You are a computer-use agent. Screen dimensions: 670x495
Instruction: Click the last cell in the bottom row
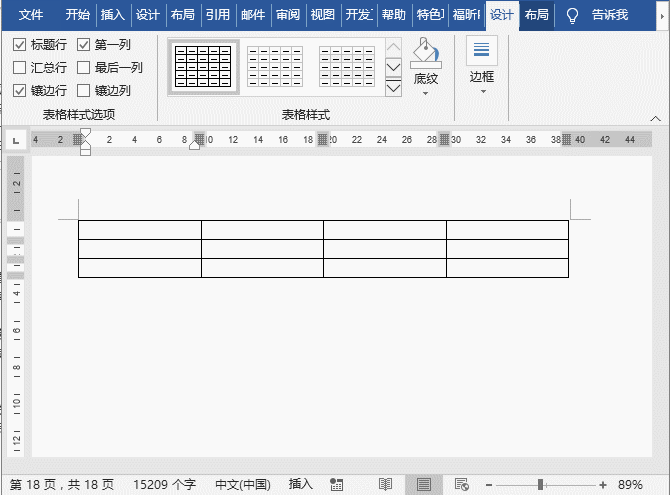click(x=507, y=268)
